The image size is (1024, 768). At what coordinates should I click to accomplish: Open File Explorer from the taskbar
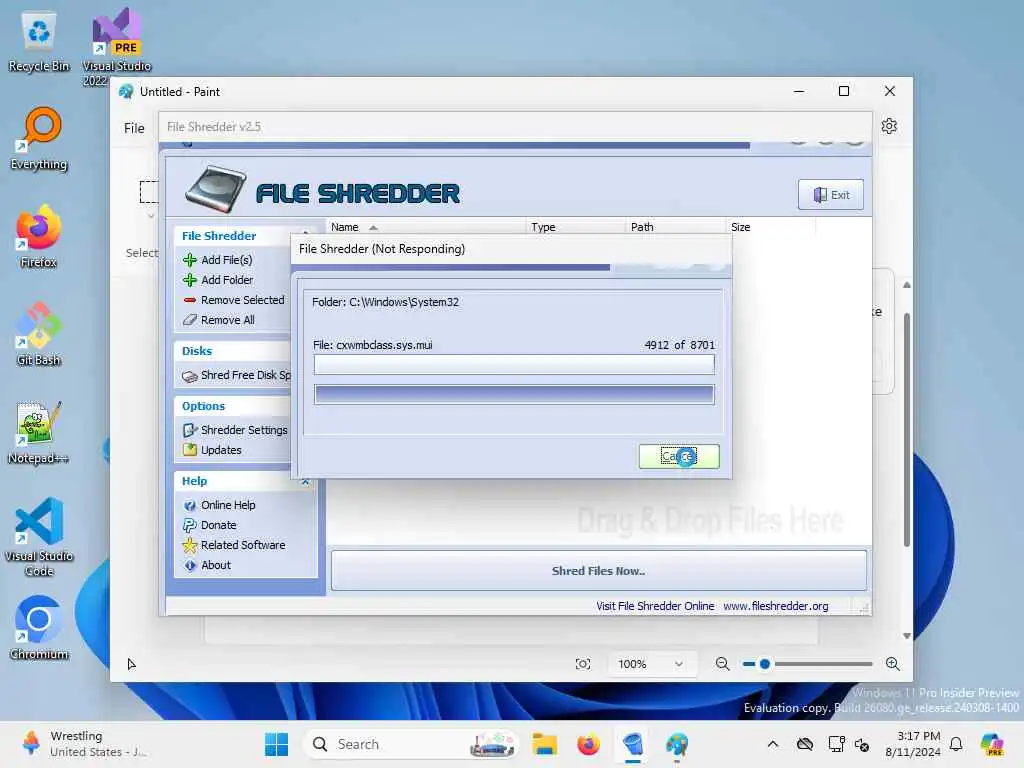tap(544, 744)
